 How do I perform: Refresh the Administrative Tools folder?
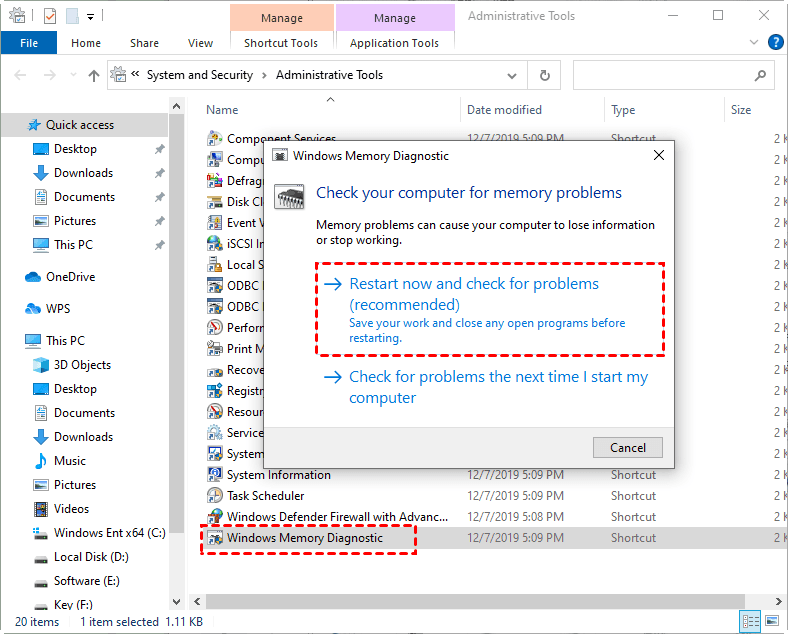544,76
